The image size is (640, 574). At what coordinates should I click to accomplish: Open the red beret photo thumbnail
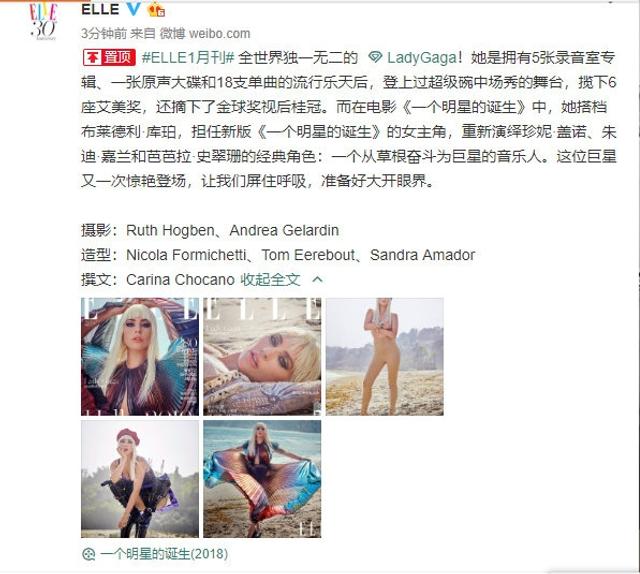[140, 479]
